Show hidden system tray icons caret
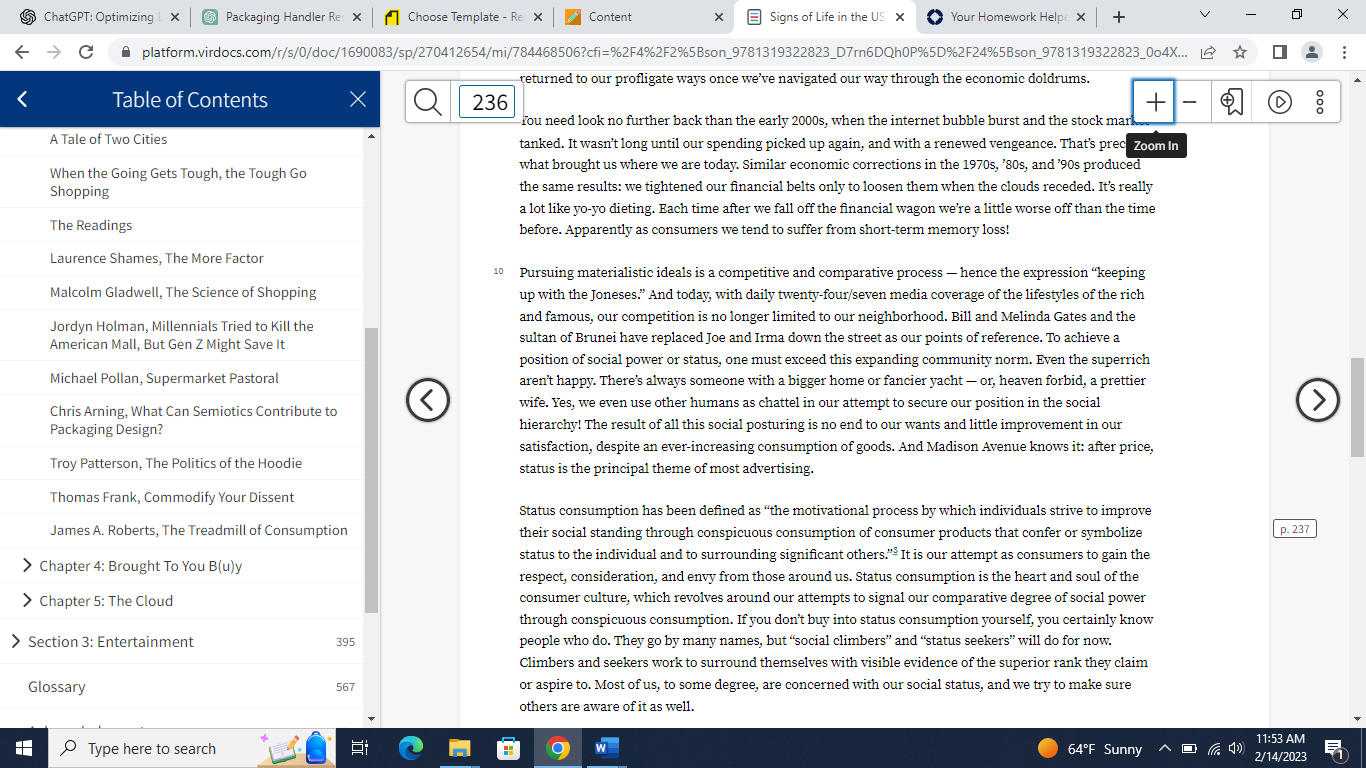1366x768 pixels. (x=1164, y=748)
